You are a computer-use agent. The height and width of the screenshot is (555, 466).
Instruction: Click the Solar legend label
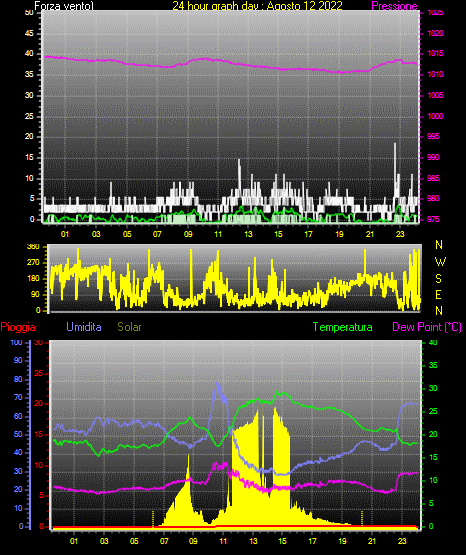pyautogui.click(x=130, y=327)
